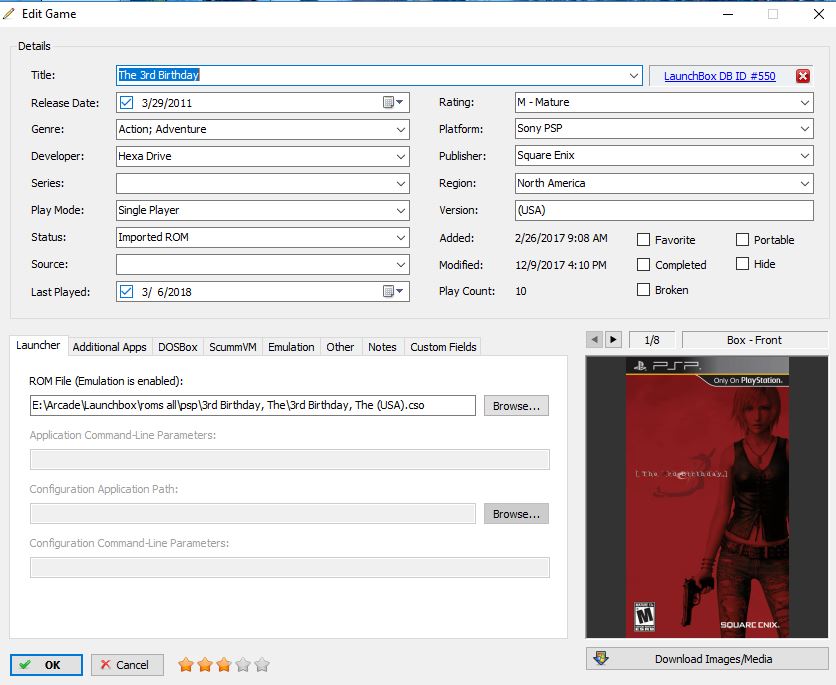
Task: Click the Box - Front image type selector
Action: [754, 340]
